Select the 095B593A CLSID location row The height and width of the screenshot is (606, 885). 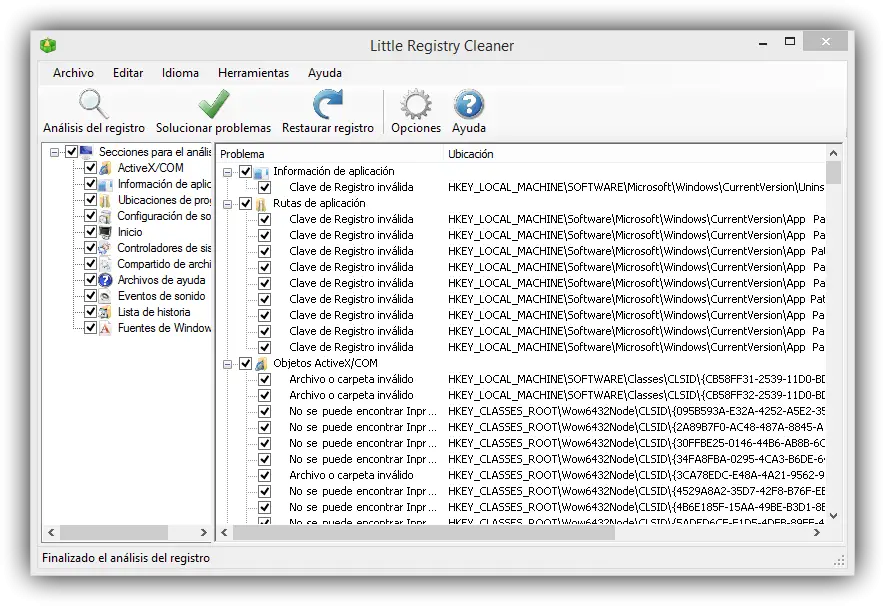pyautogui.click(x=636, y=411)
